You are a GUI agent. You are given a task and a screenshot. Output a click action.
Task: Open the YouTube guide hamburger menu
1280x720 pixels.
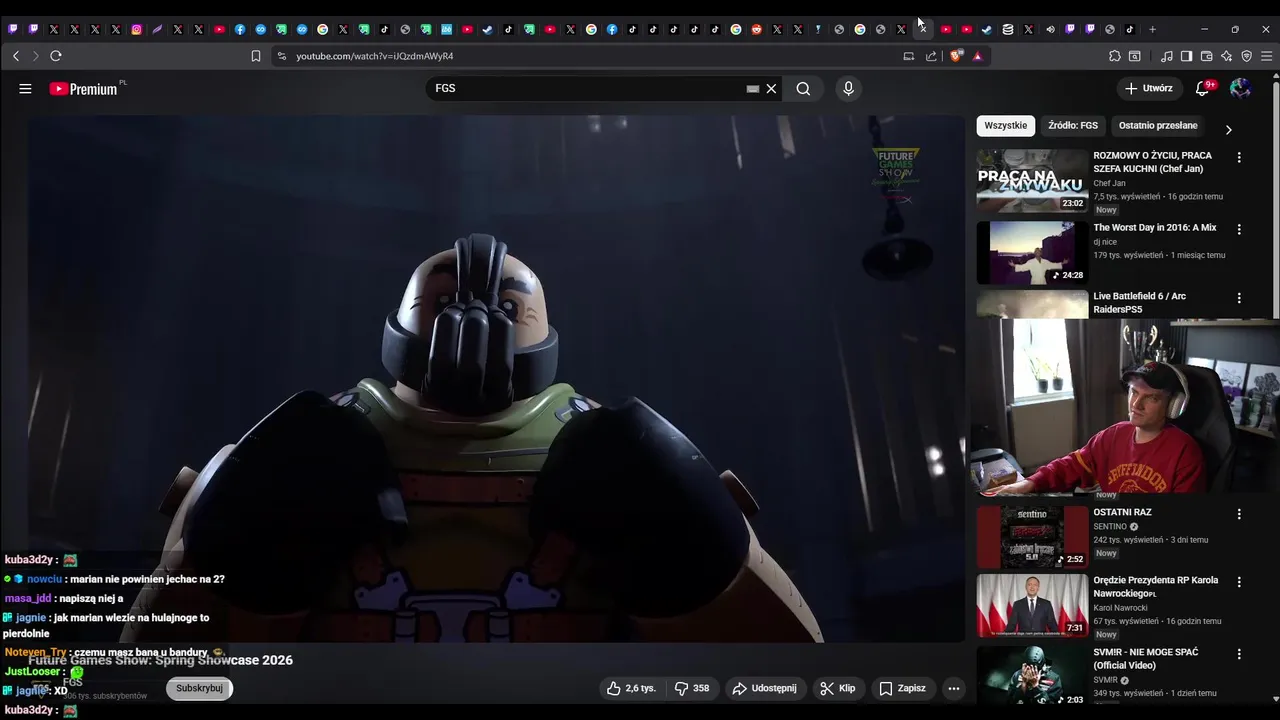point(25,88)
